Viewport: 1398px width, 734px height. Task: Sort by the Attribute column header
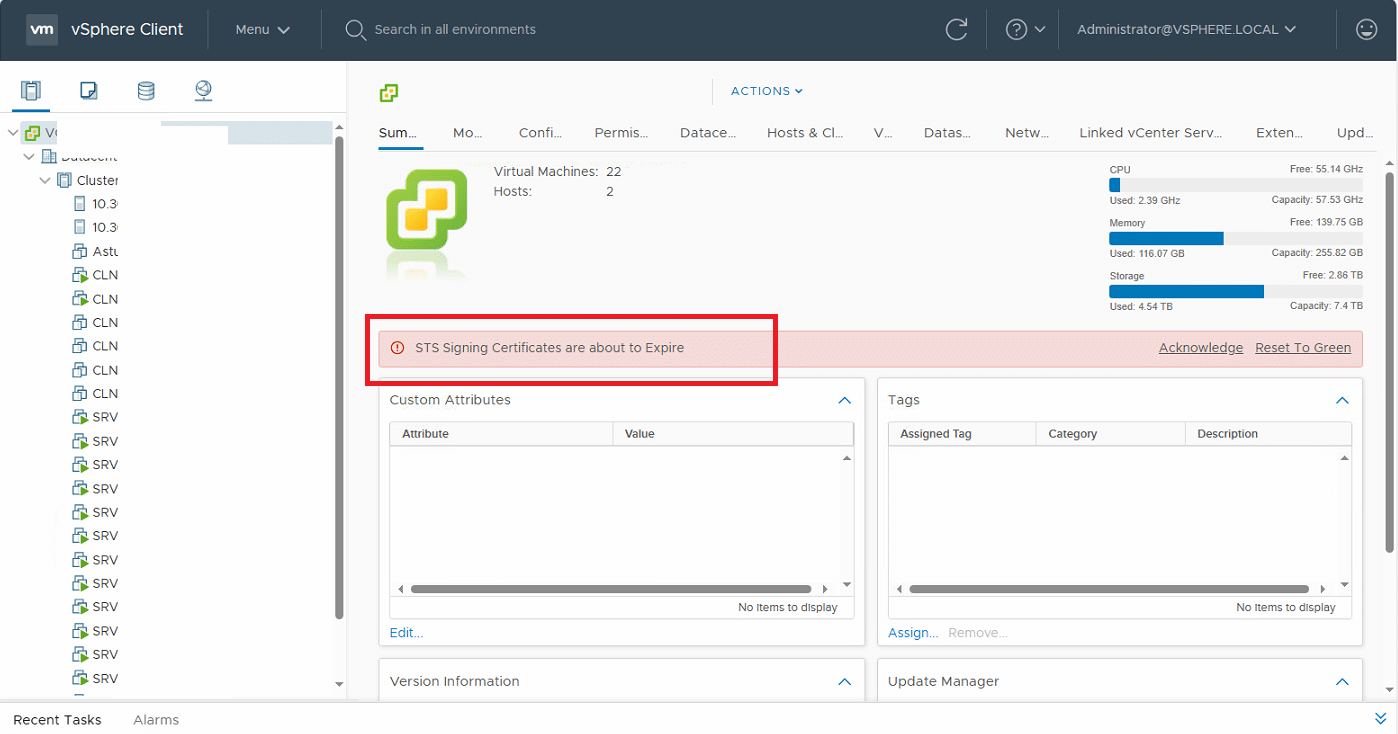point(501,434)
